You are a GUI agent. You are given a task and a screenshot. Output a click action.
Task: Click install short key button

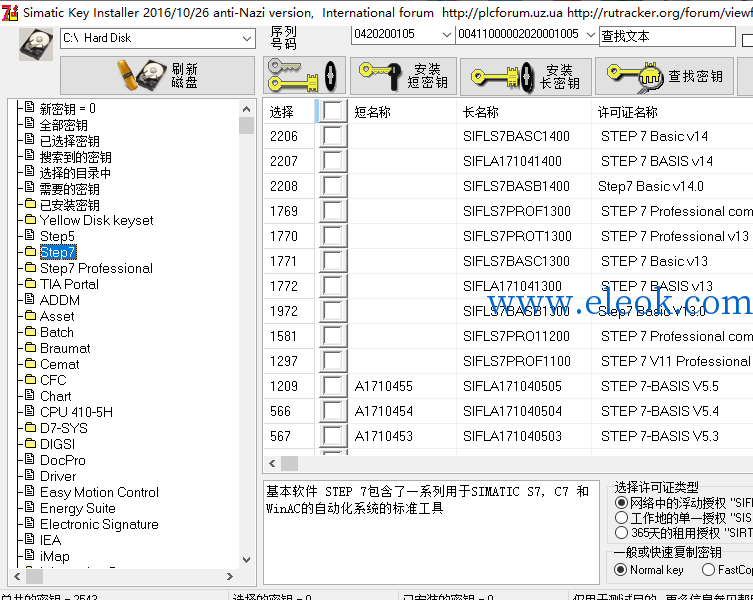coord(403,75)
